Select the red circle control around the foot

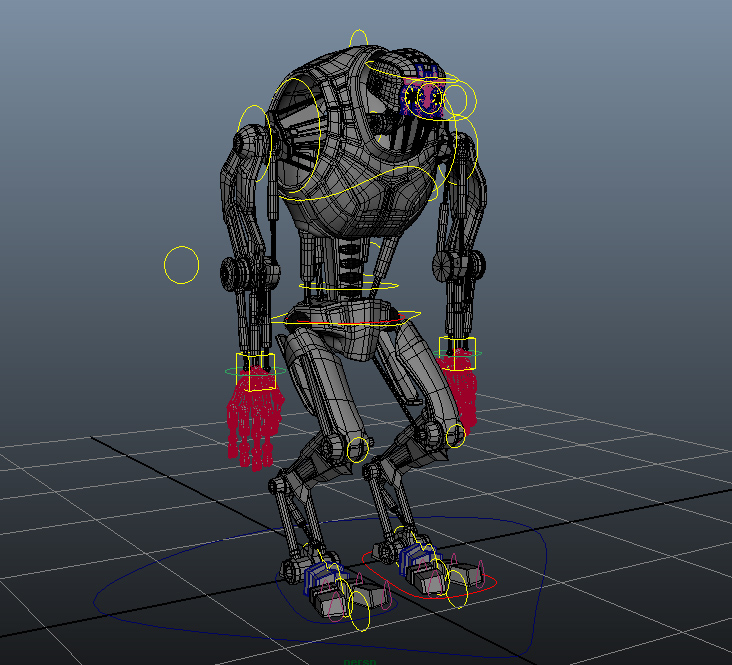click(429, 574)
